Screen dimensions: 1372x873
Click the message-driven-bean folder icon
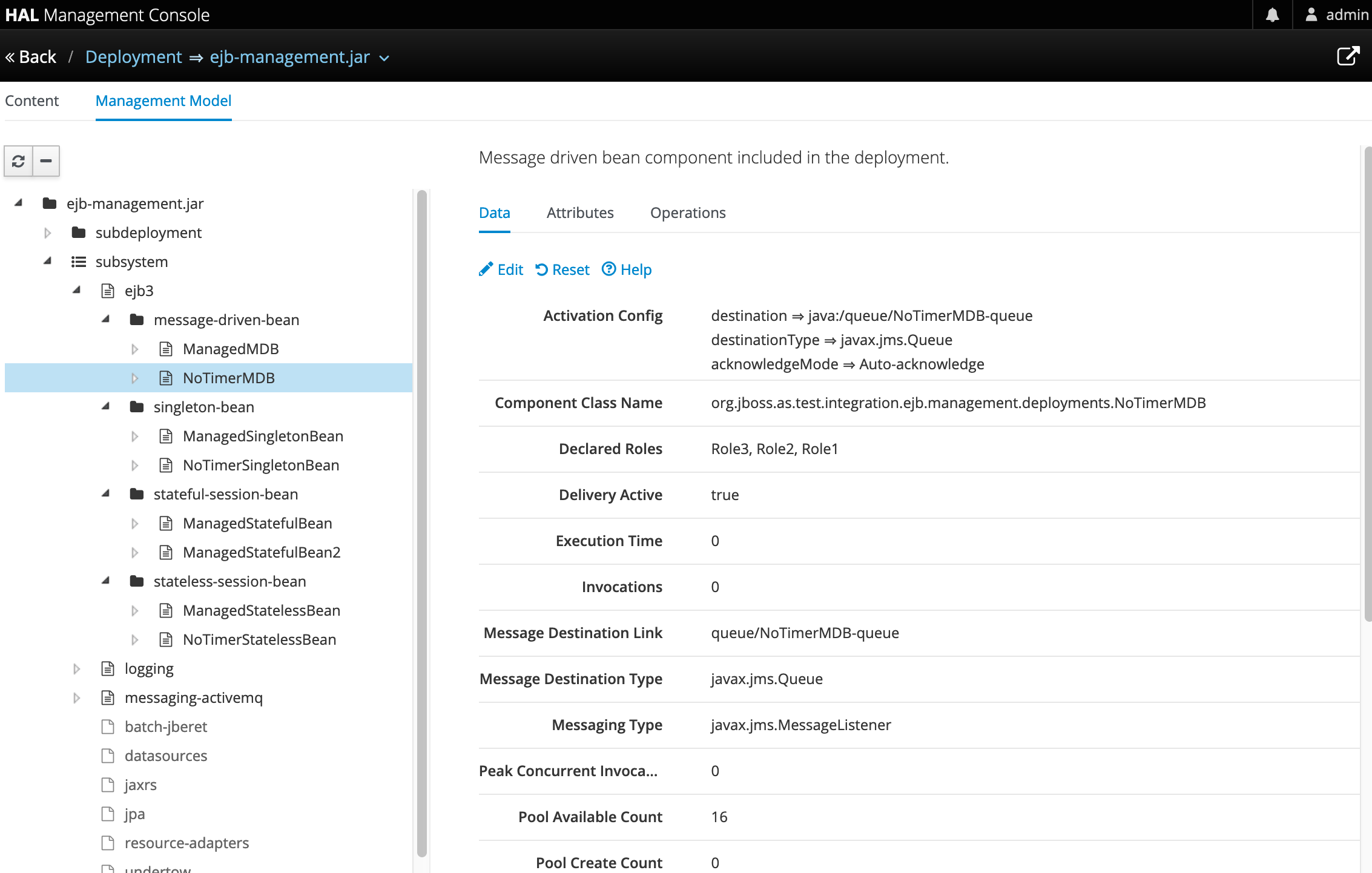coord(137,319)
